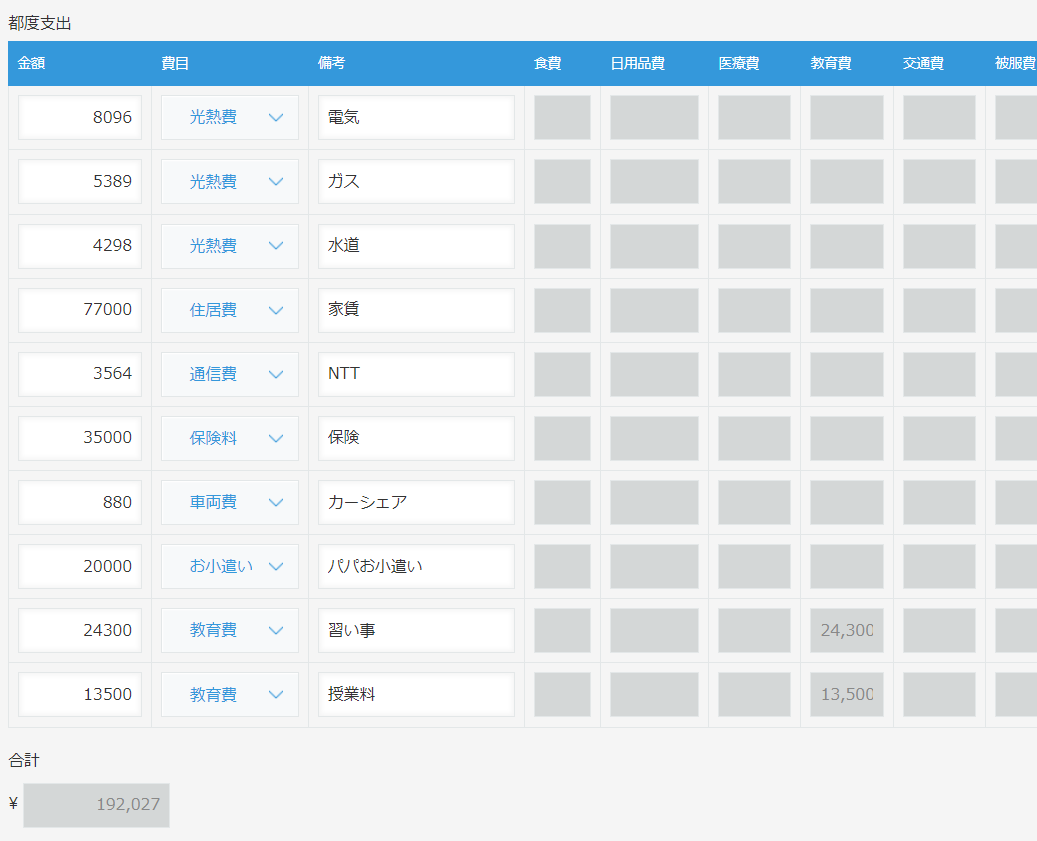Click the 家賃 remarks field
The image size is (1037, 841).
click(x=416, y=309)
